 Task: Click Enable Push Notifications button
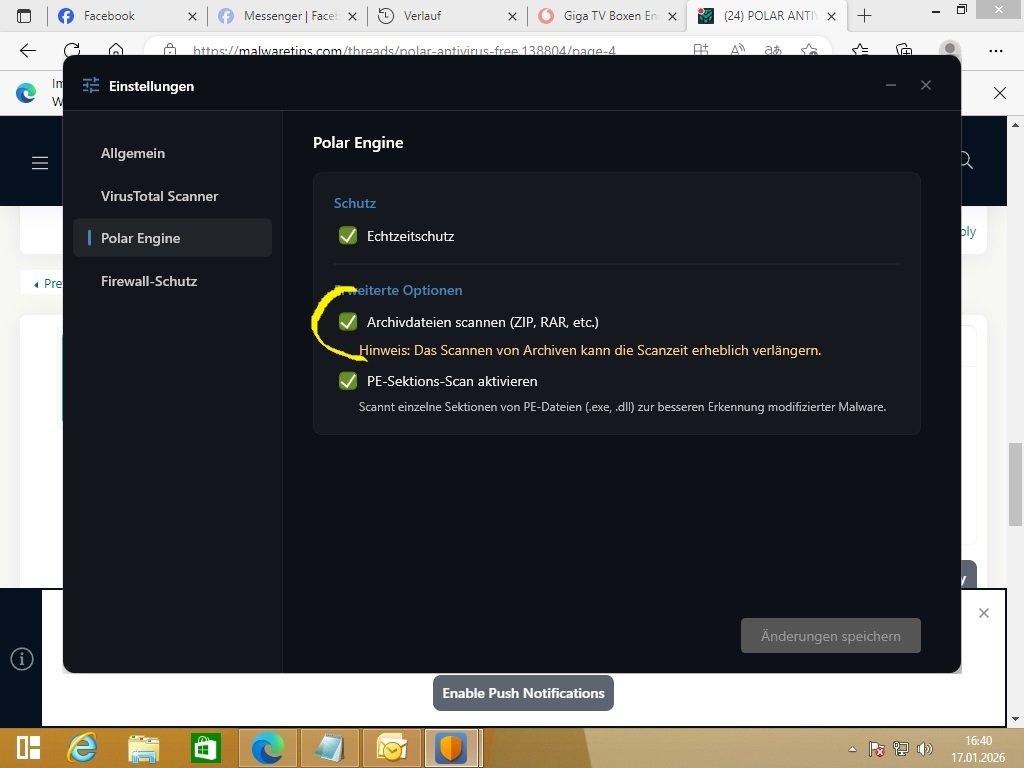click(523, 693)
